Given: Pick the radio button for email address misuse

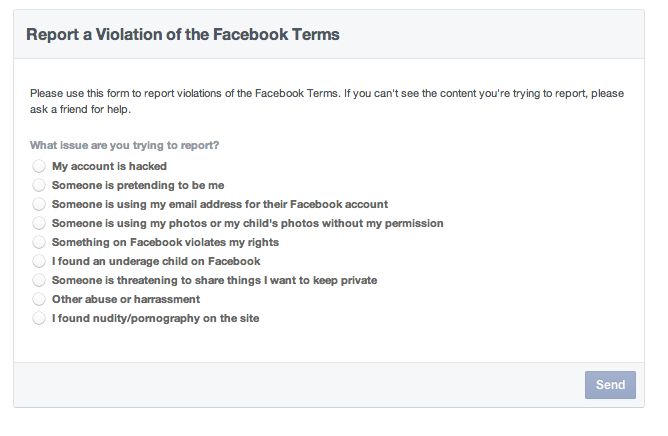Looking at the screenshot, I should pyautogui.click(x=39, y=204).
